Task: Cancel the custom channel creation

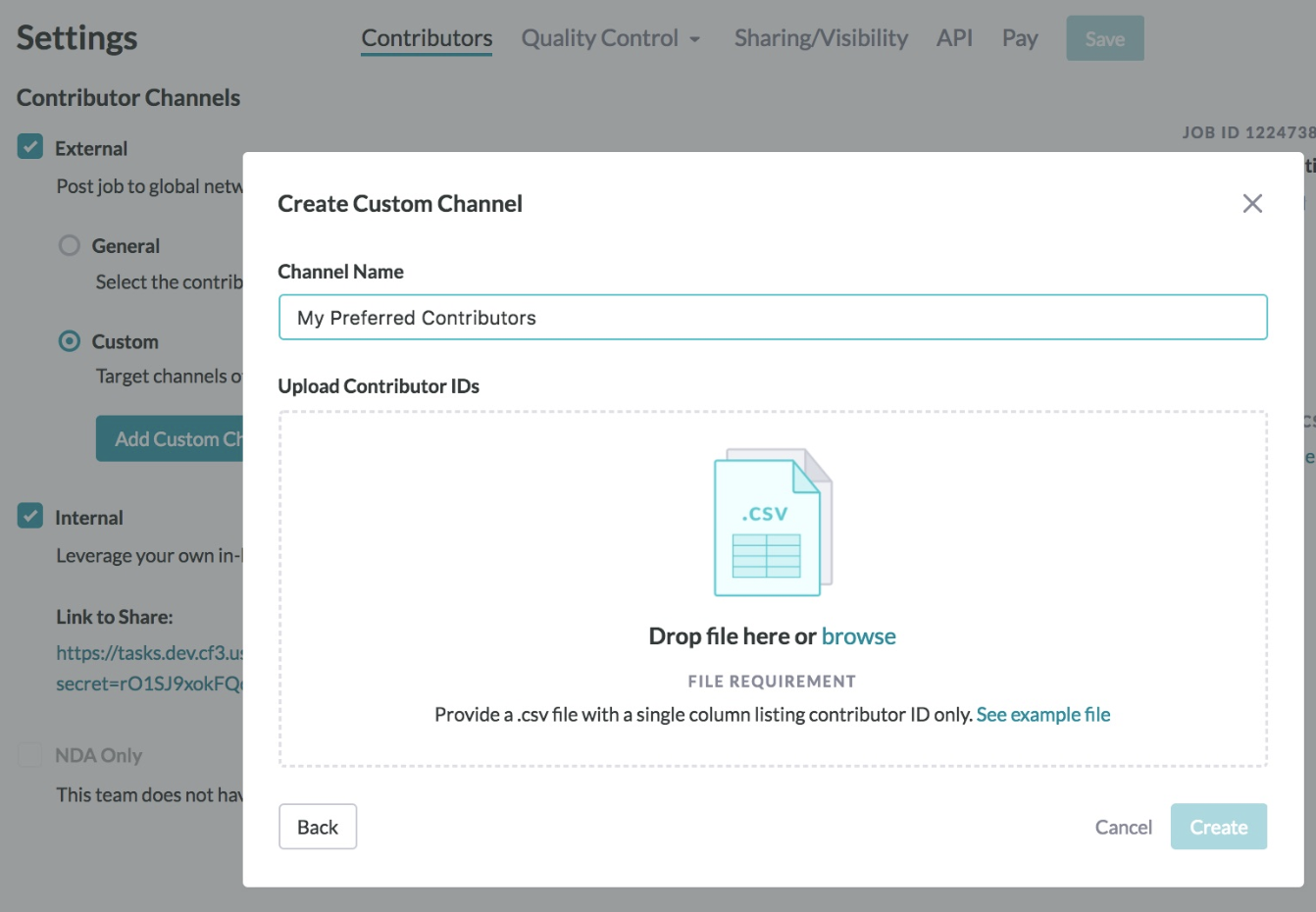Action: pyautogui.click(x=1123, y=828)
